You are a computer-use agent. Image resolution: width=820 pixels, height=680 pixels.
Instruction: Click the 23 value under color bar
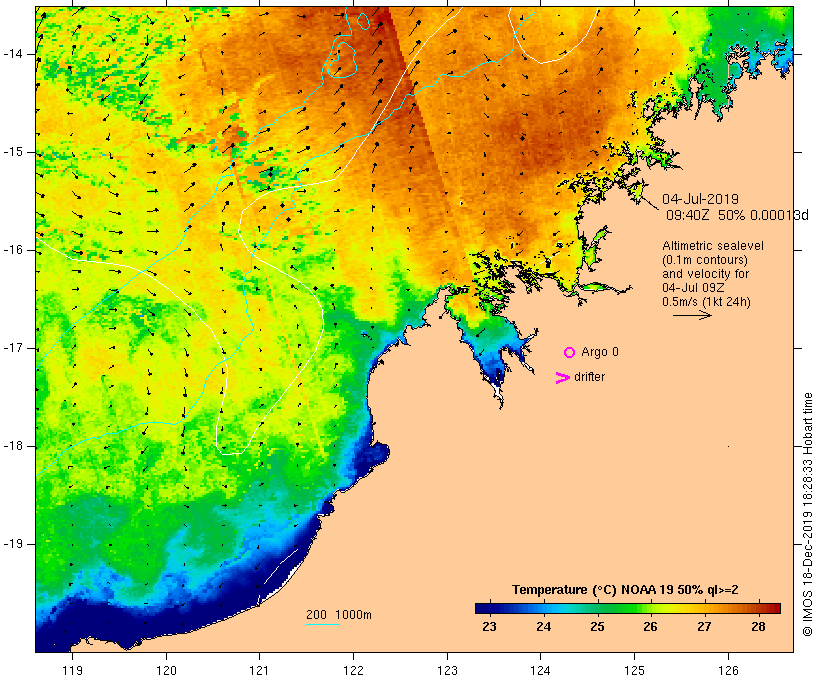(489, 627)
